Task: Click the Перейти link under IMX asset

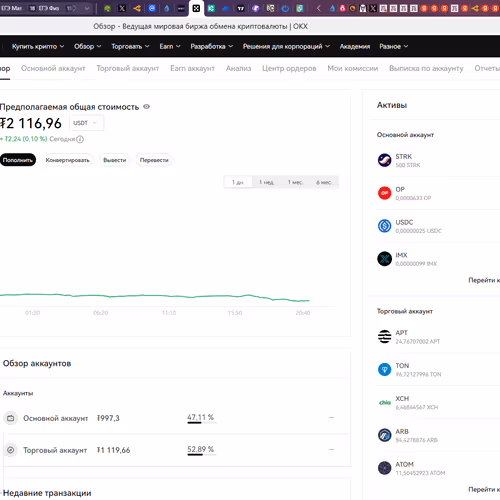Action: 484,280
